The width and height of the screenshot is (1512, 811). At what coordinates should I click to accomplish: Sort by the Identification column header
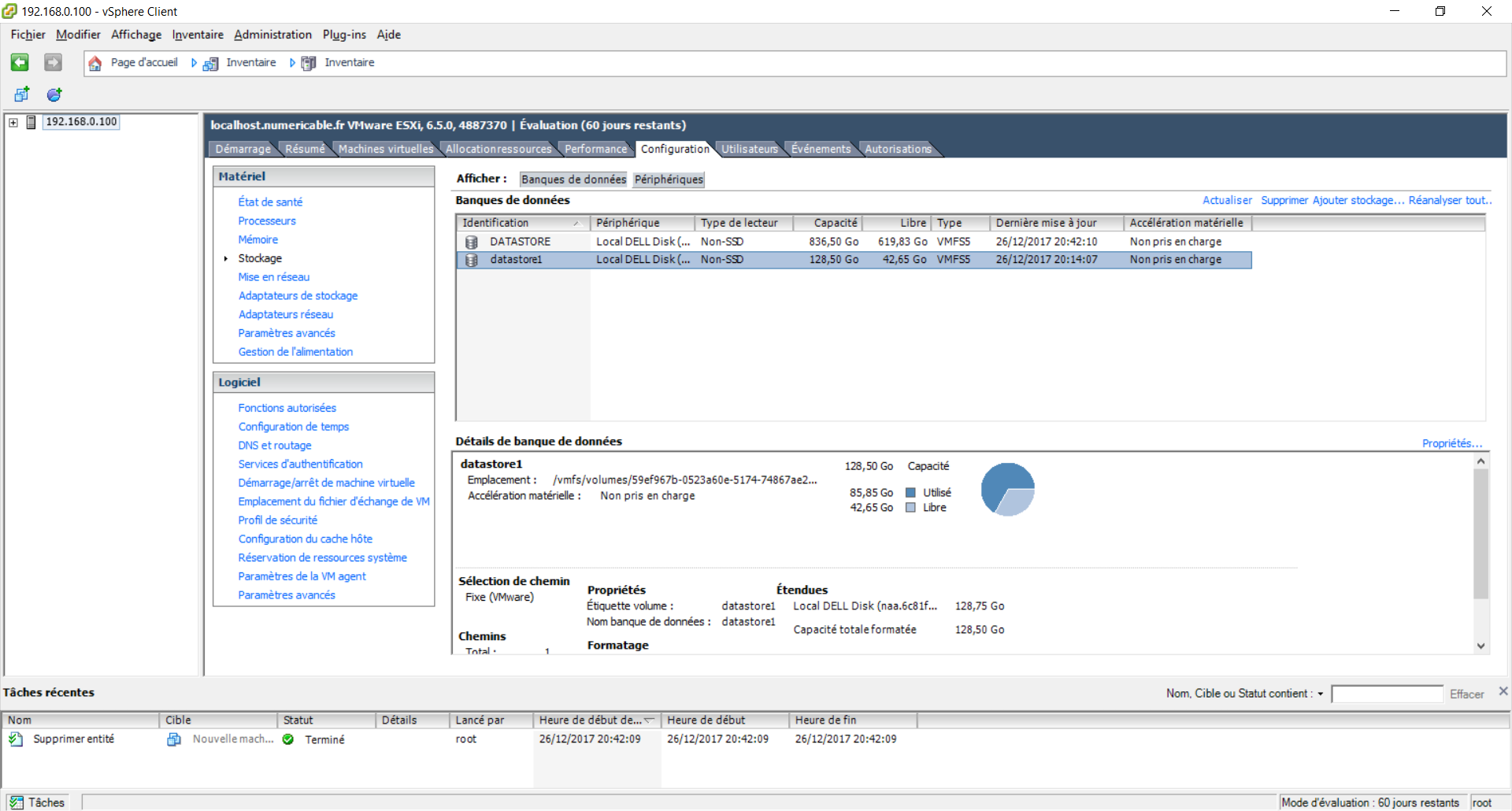pyautogui.click(x=523, y=223)
